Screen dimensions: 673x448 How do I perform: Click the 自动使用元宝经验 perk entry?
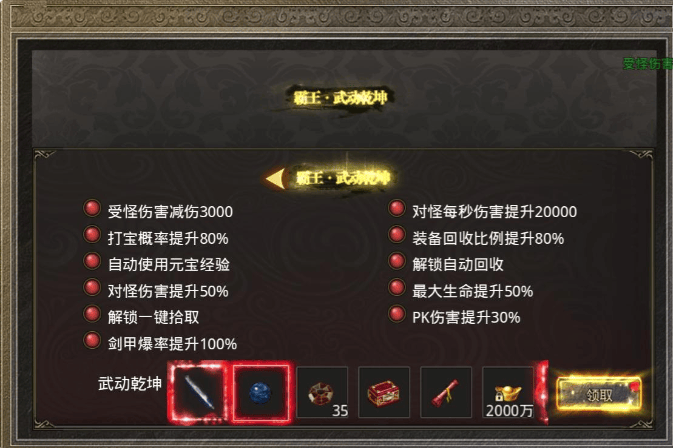coord(169,264)
